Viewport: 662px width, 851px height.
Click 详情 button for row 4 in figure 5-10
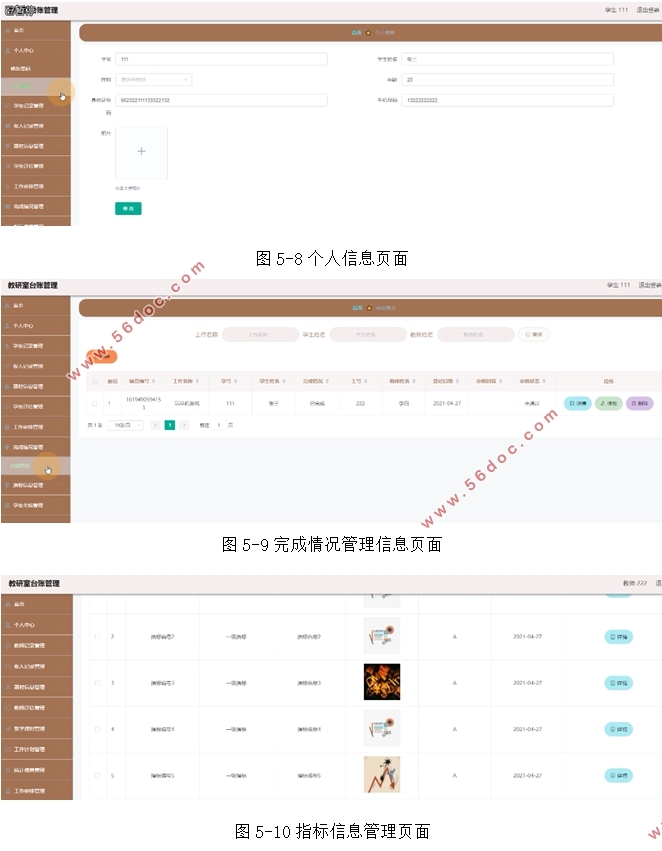pyautogui.click(x=619, y=729)
